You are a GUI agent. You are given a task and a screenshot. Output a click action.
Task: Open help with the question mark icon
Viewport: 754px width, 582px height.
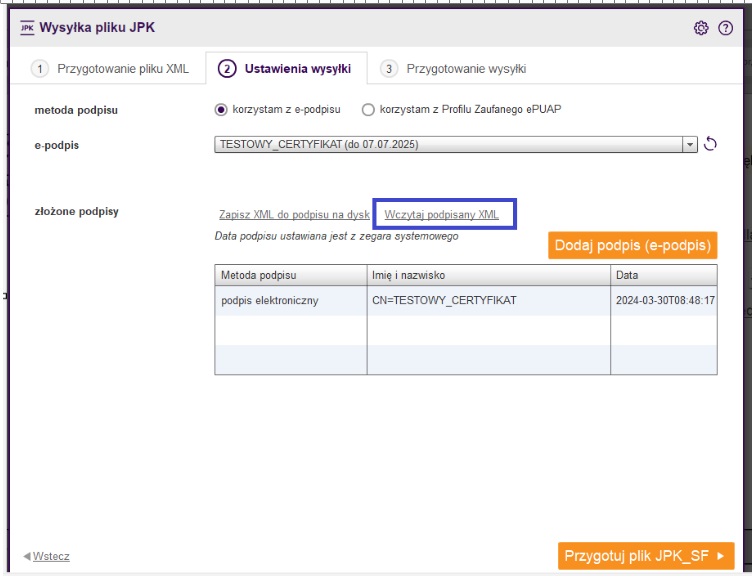(x=725, y=28)
